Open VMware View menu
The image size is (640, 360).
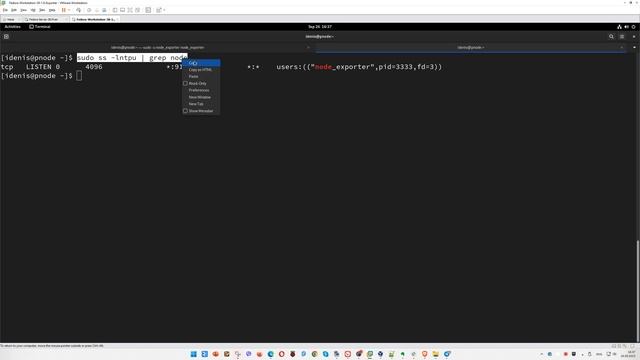click(24, 10)
